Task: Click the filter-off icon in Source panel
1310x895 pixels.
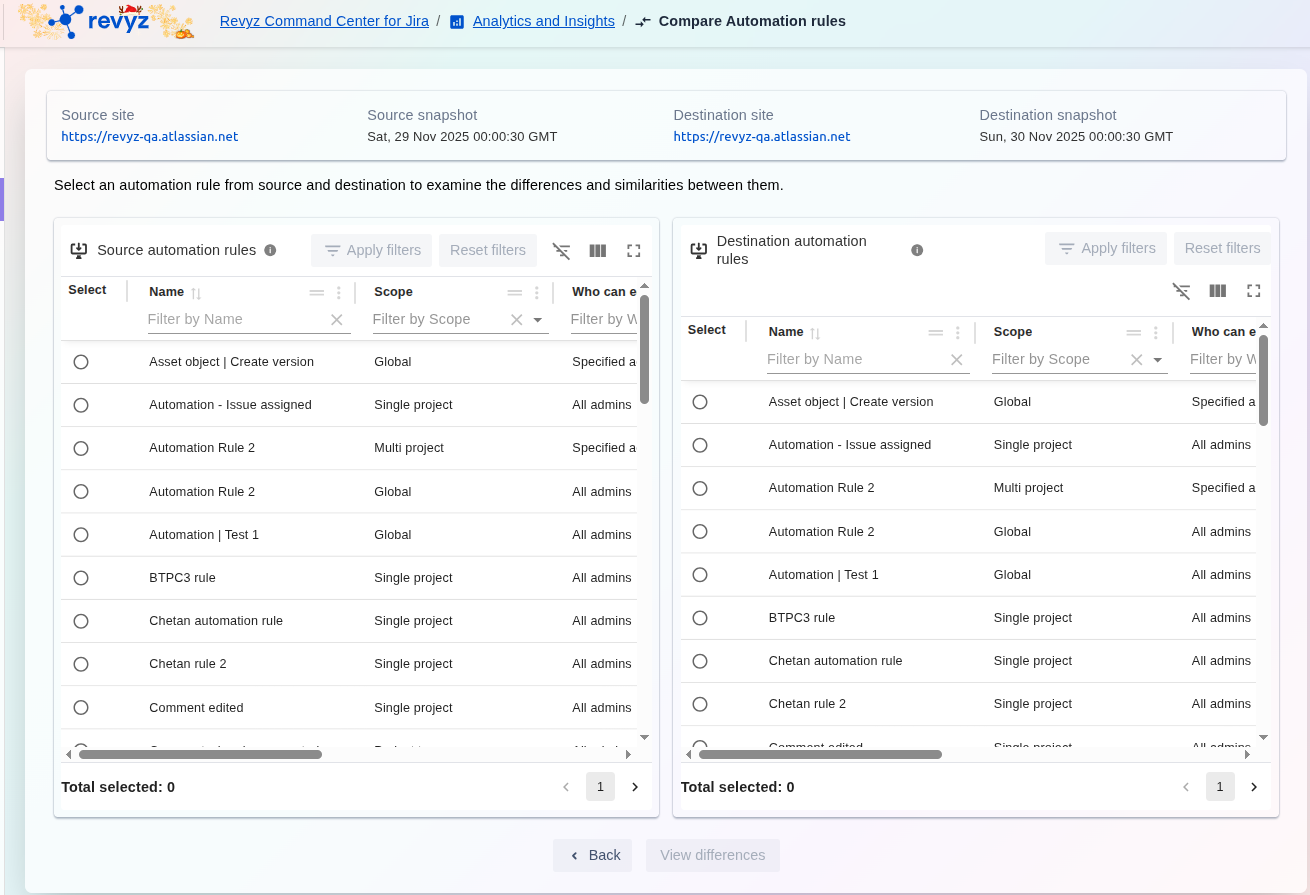Action: [x=562, y=251]
